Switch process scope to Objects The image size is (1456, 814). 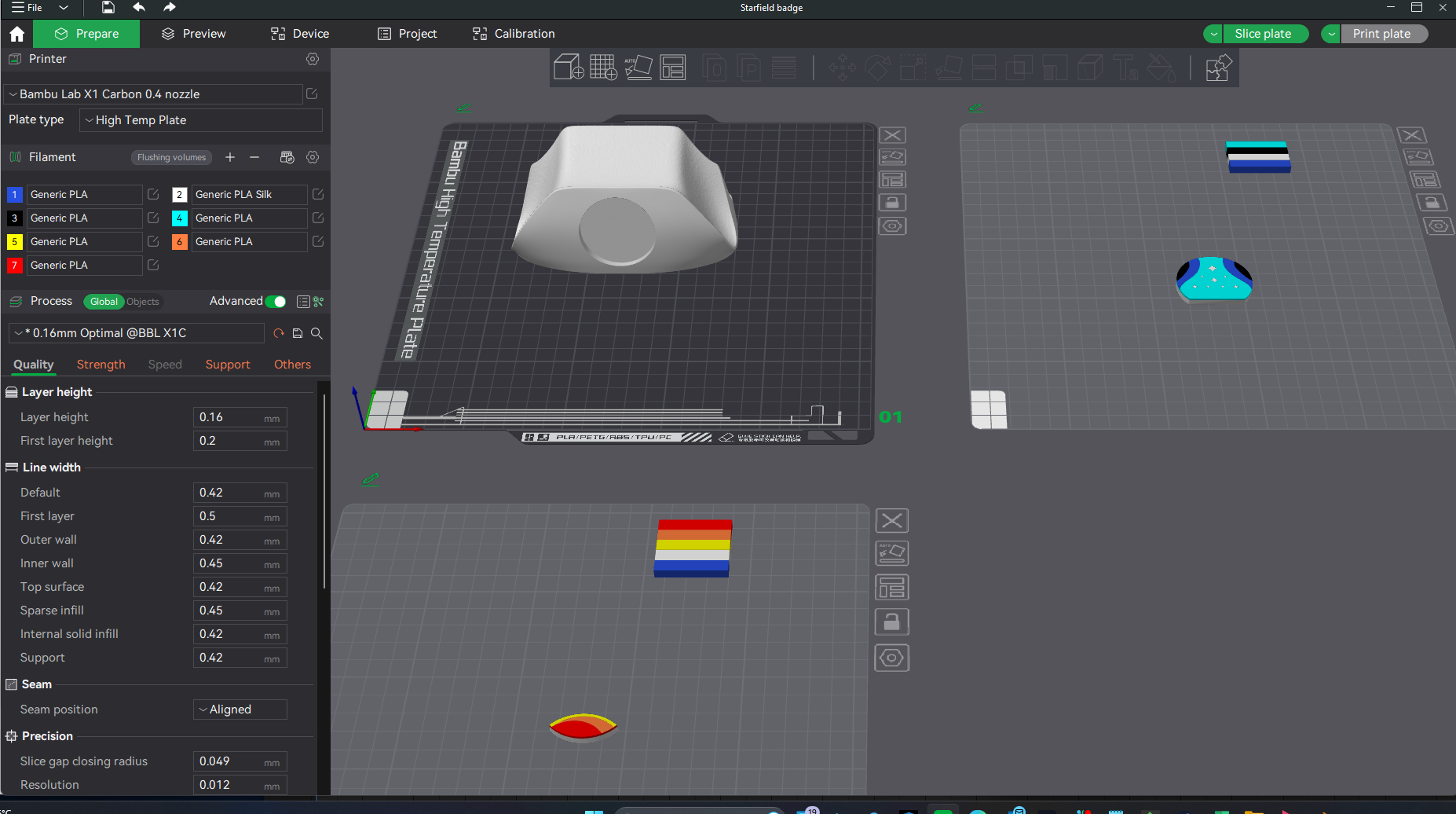click(143, 302)
